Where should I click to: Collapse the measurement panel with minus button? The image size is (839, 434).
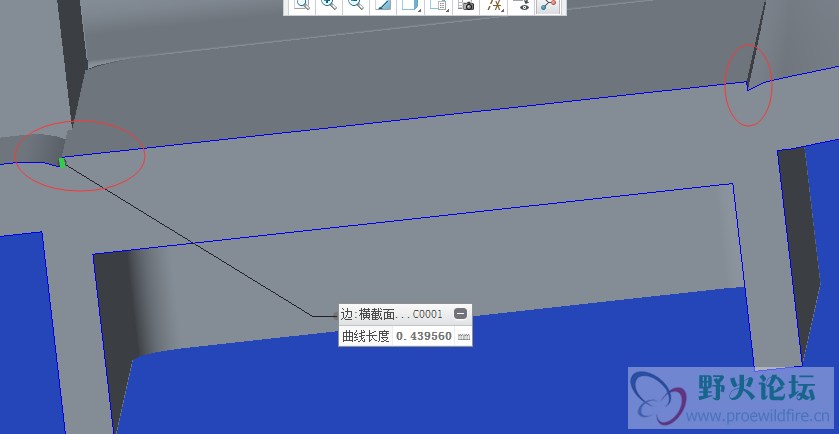(x=460, y=314)
